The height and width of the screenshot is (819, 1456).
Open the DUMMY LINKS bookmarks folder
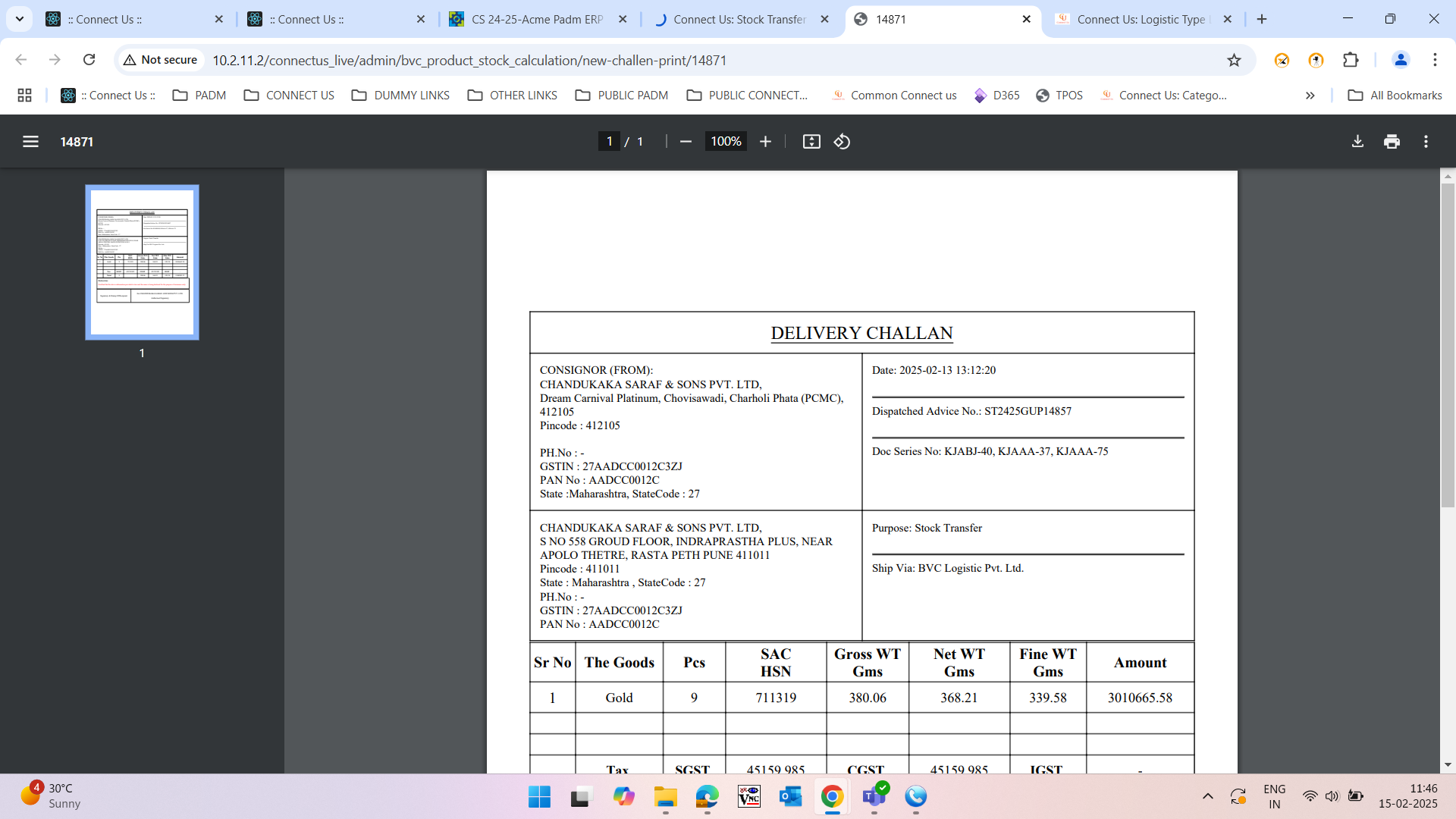point(400,95)
